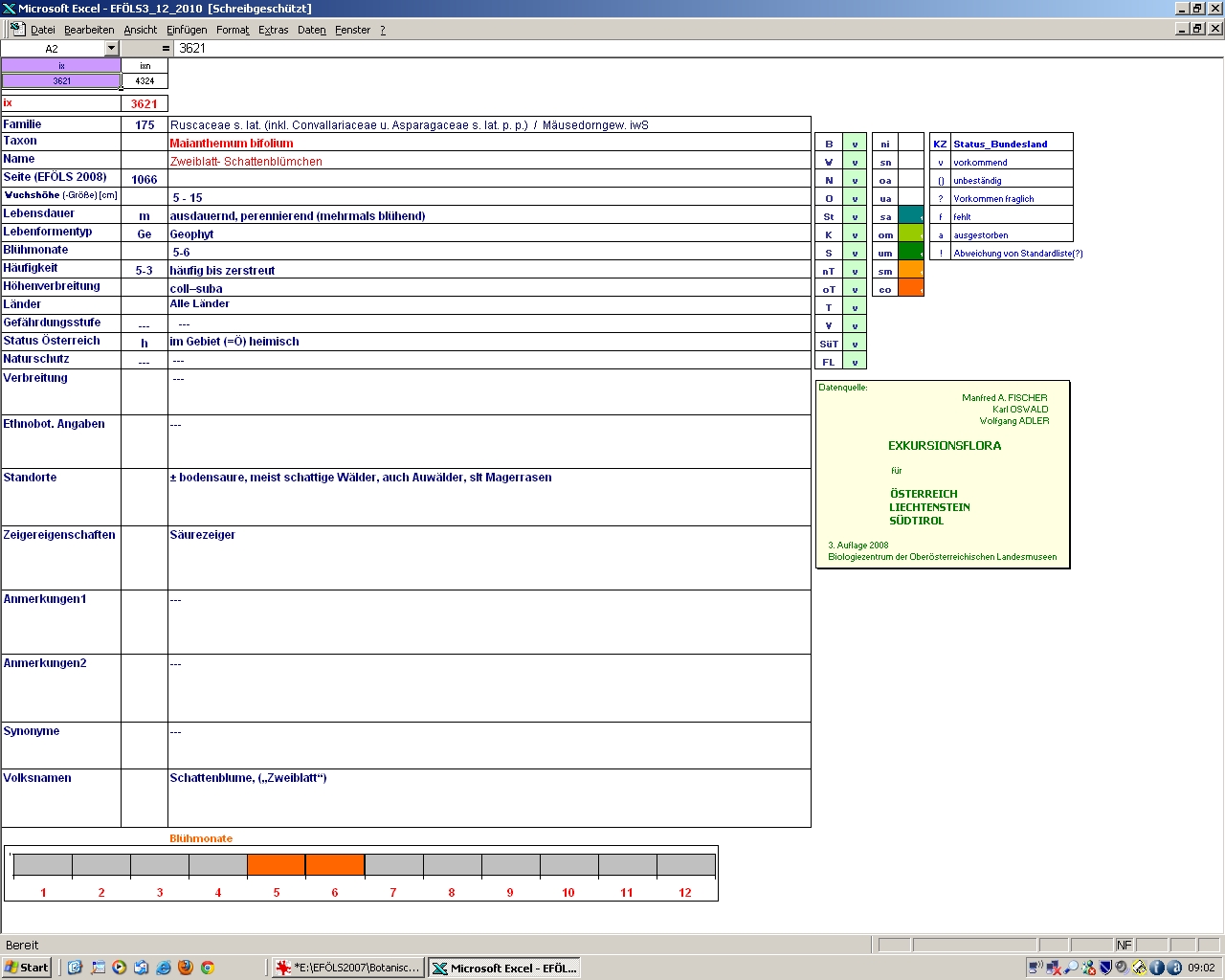This screenshot has height=980, width=1225.
Task: Click the blue 'a' tray icon
Action: tap(1174, 968)
